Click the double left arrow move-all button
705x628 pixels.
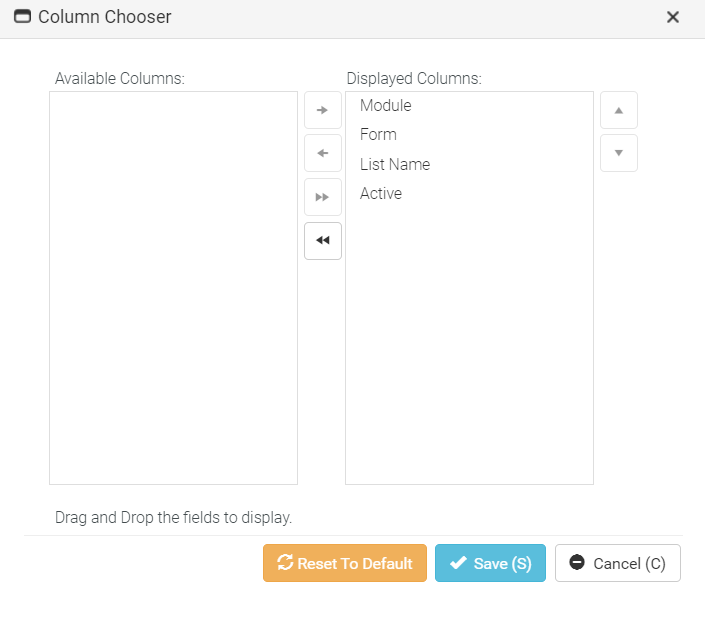(x=322, y=241)
